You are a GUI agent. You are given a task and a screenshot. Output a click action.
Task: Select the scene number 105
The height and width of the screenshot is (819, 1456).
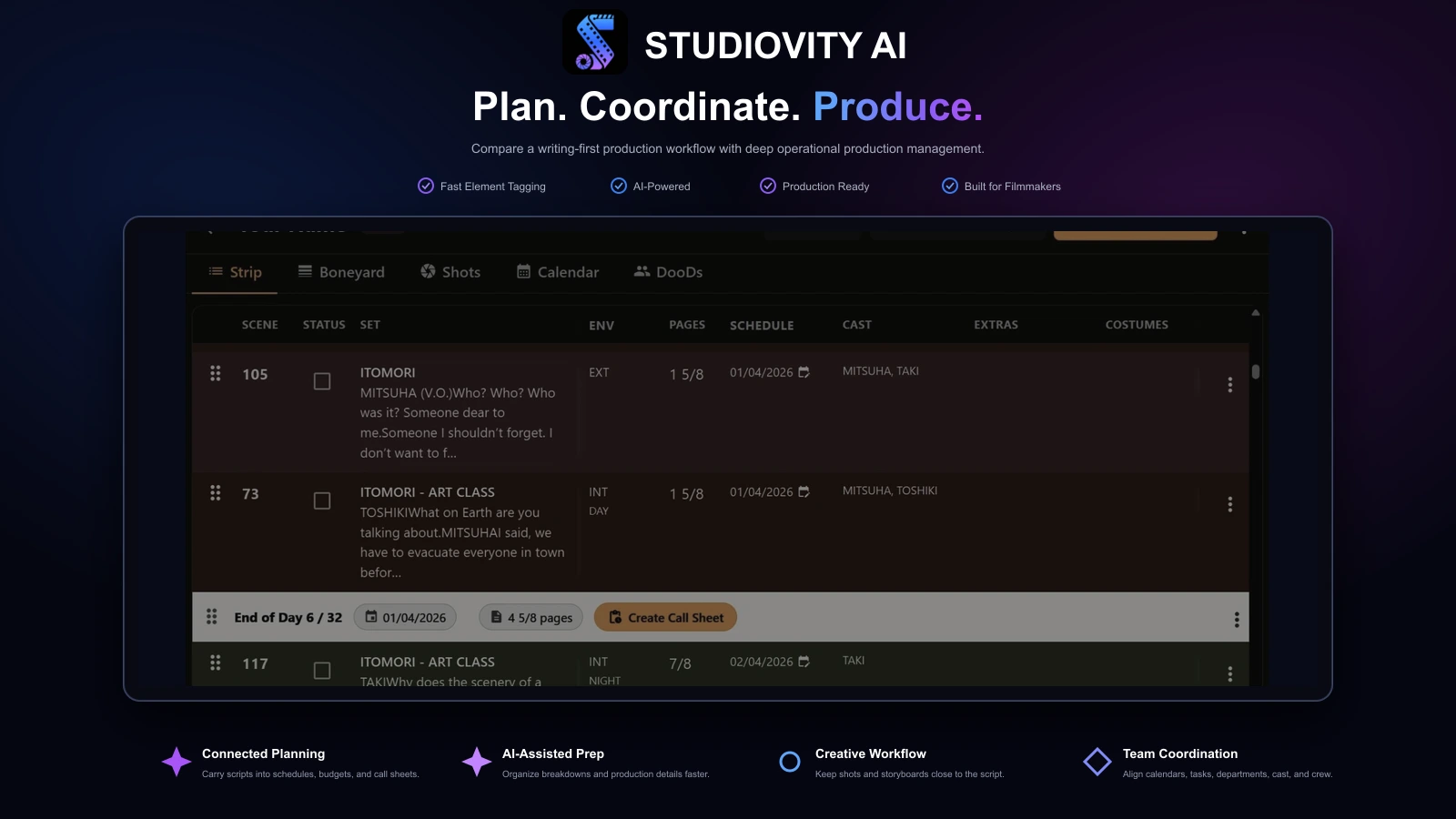255,374
